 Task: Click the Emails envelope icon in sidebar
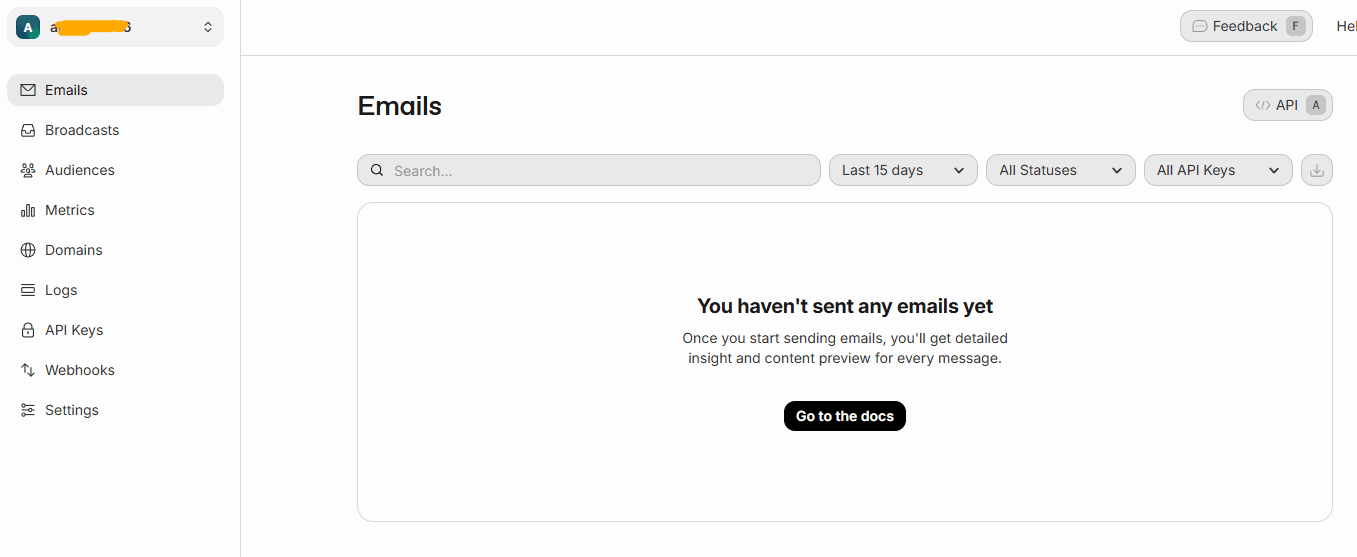(x=28, y=90)
